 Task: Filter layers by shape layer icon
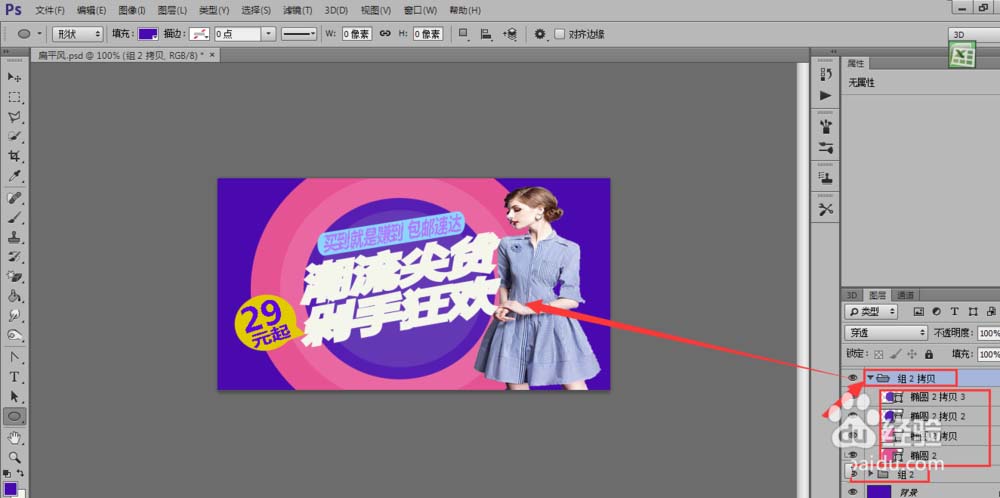973,312
